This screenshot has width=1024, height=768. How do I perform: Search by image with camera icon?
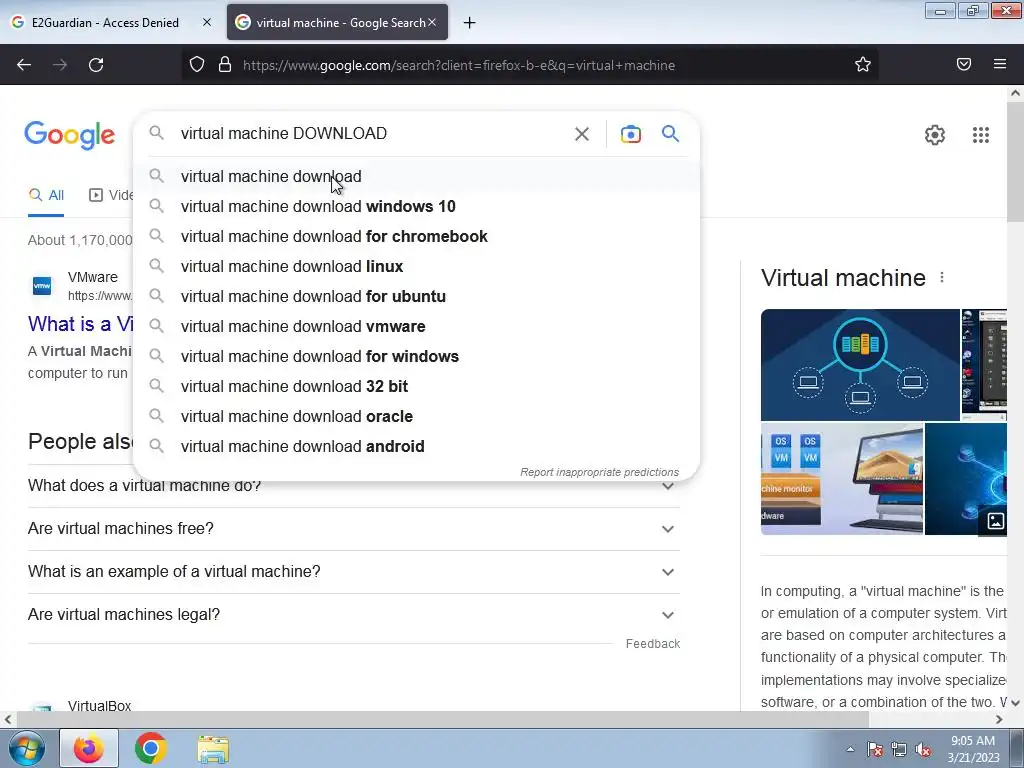(x=630, y=134)
